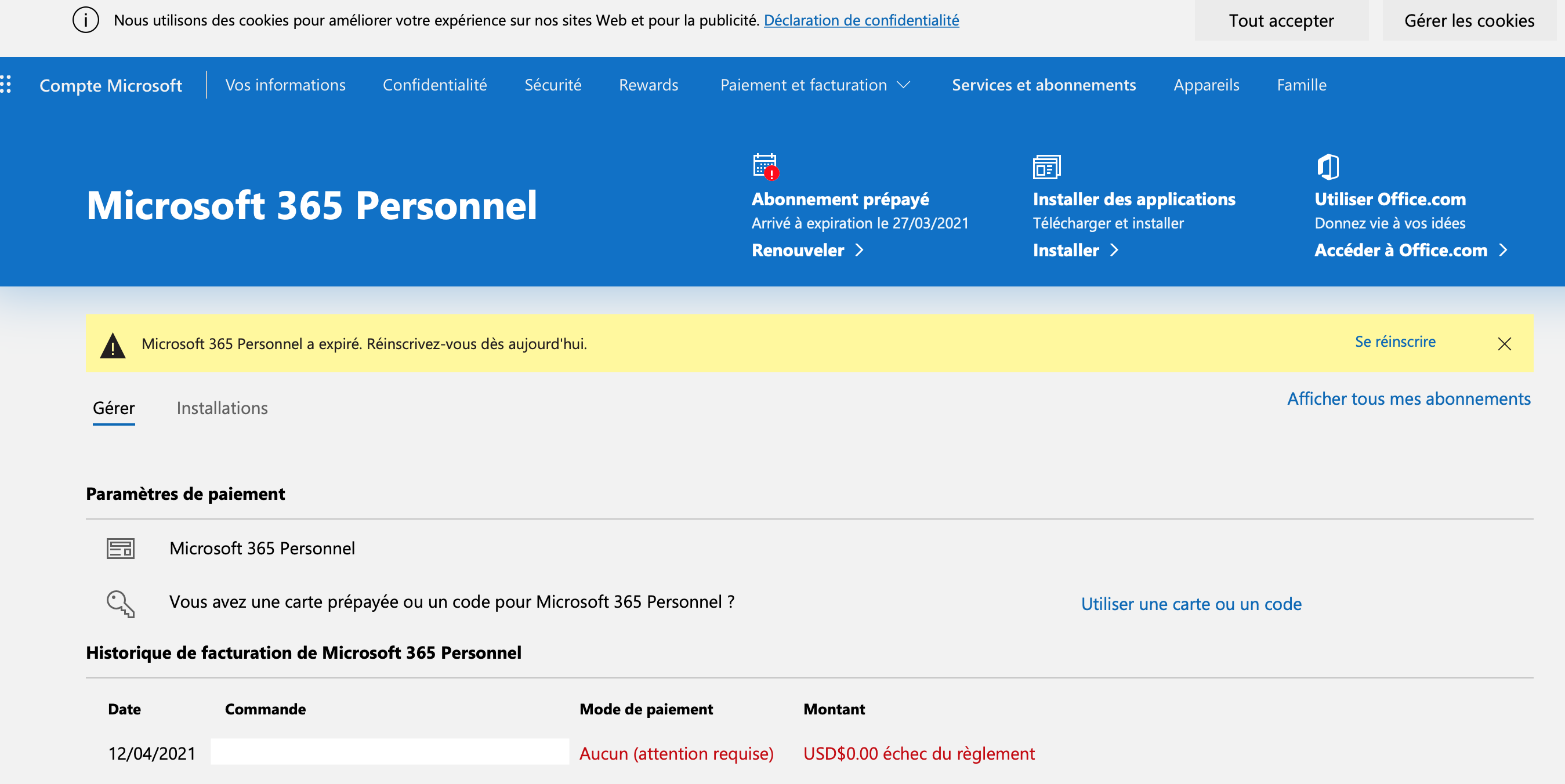Click the cookie notice info icon
Viewport: 1565px width, 784px height.
(86, 21)
